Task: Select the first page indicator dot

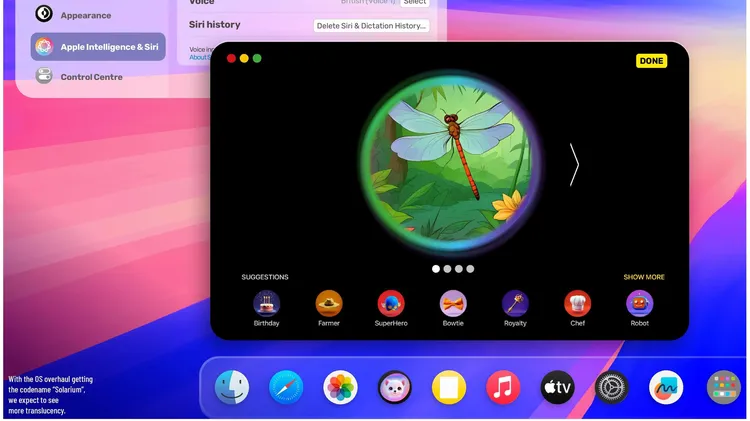Action: 436,269
